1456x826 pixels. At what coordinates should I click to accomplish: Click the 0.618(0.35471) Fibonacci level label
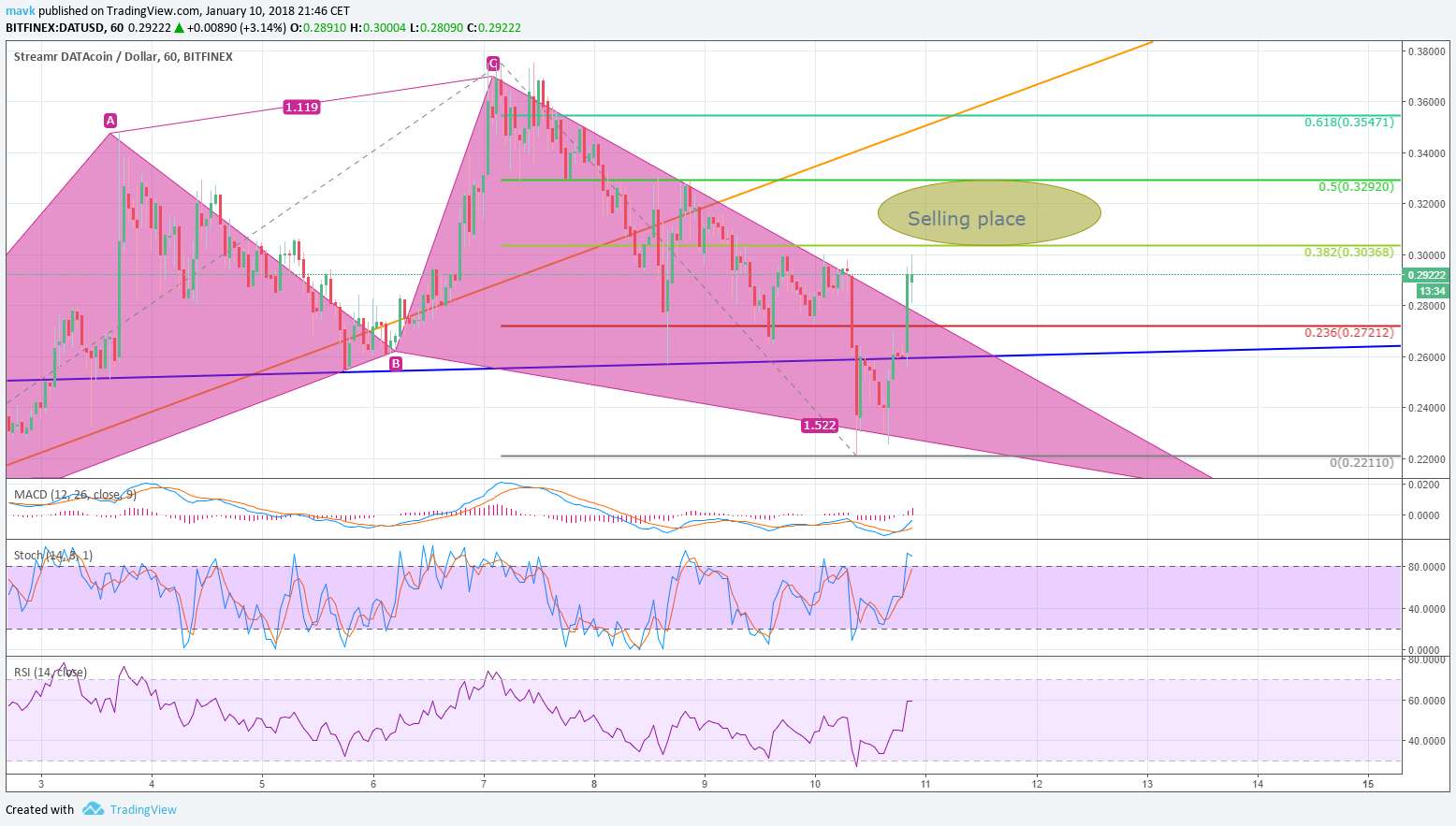point(1348,123)
